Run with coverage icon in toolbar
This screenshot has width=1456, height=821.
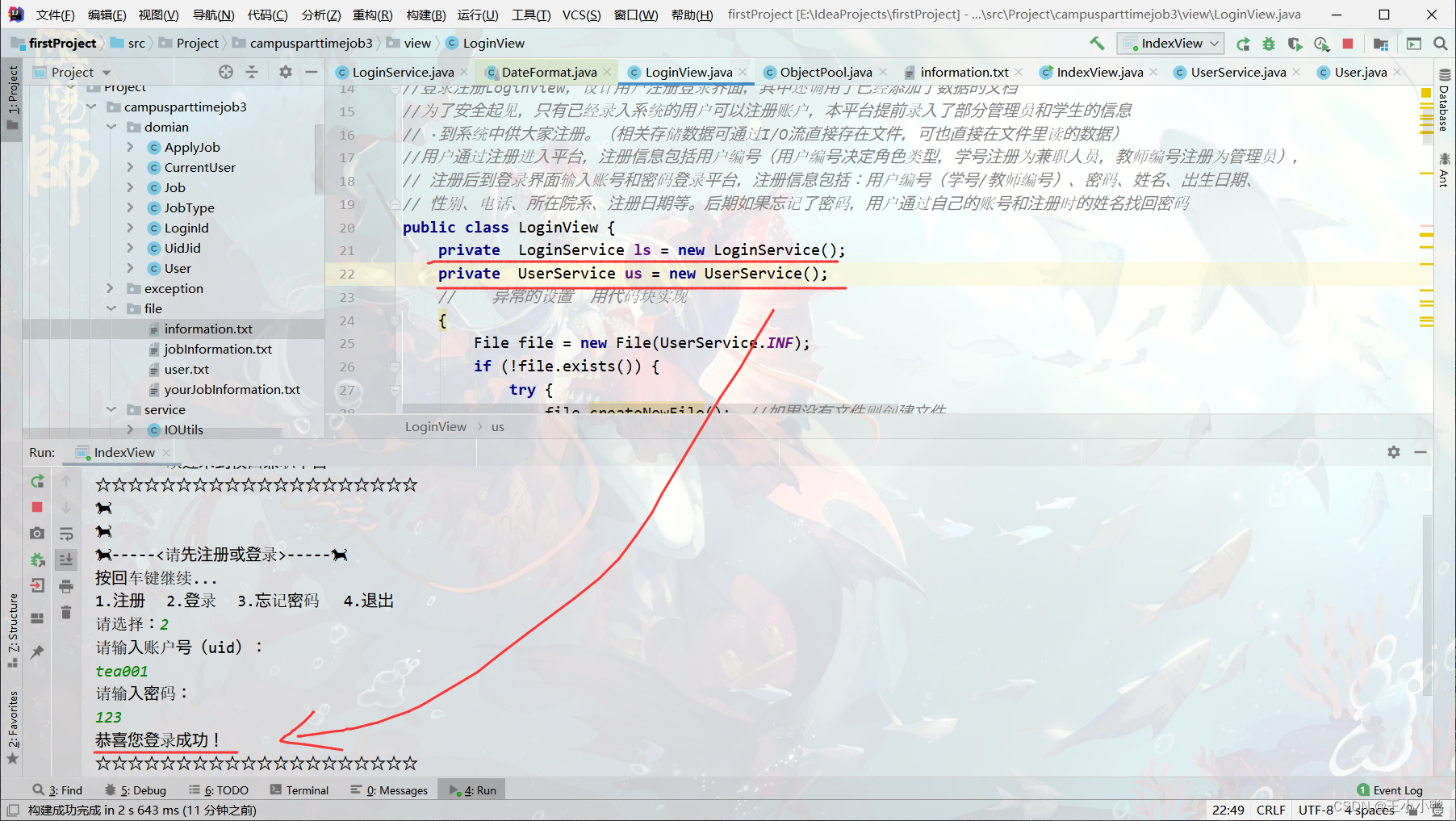click(x=1295, y=44)
